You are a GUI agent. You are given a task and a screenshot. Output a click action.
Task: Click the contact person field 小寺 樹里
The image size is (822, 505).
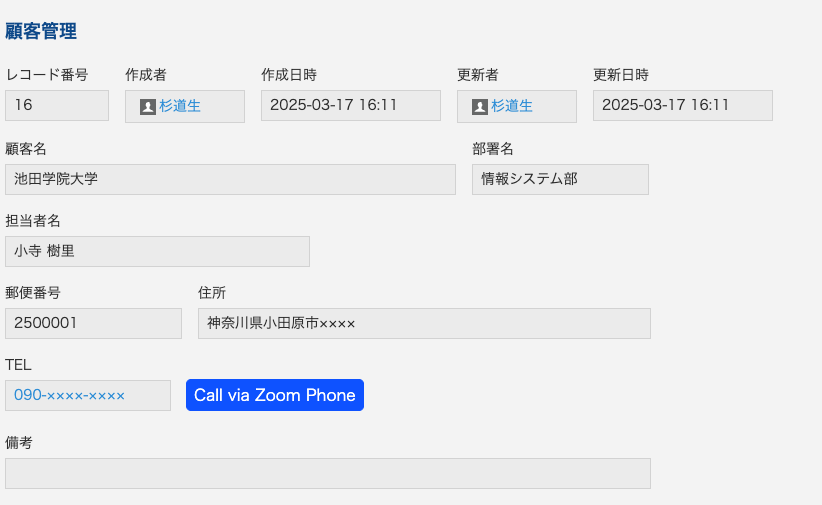157,251
